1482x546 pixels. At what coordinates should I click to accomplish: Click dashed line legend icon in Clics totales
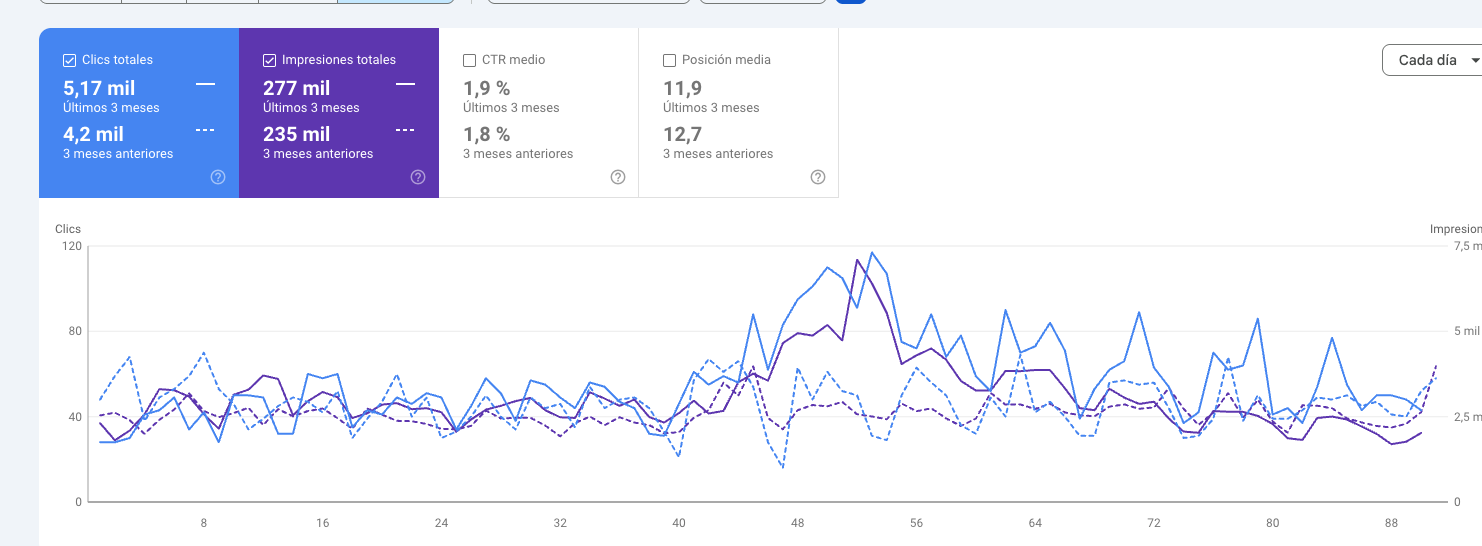pos(205,131)
